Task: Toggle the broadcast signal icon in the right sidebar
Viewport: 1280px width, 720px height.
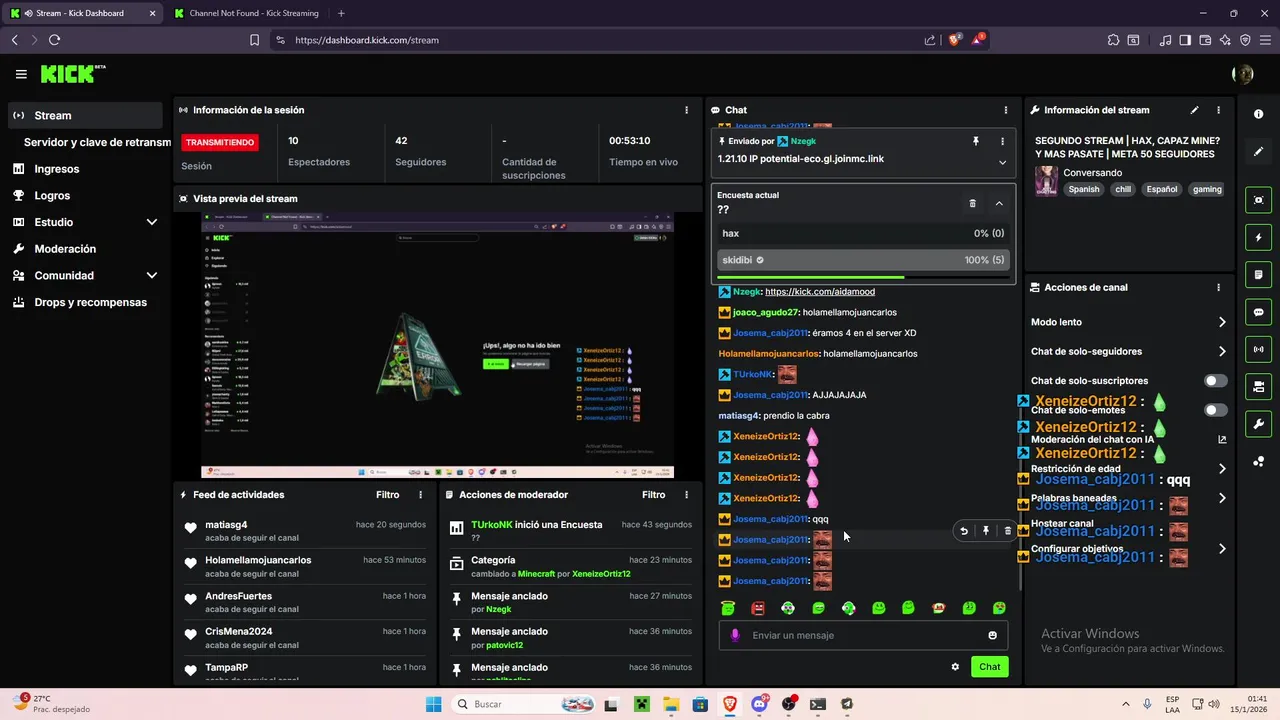Action: click(1258, 349)
